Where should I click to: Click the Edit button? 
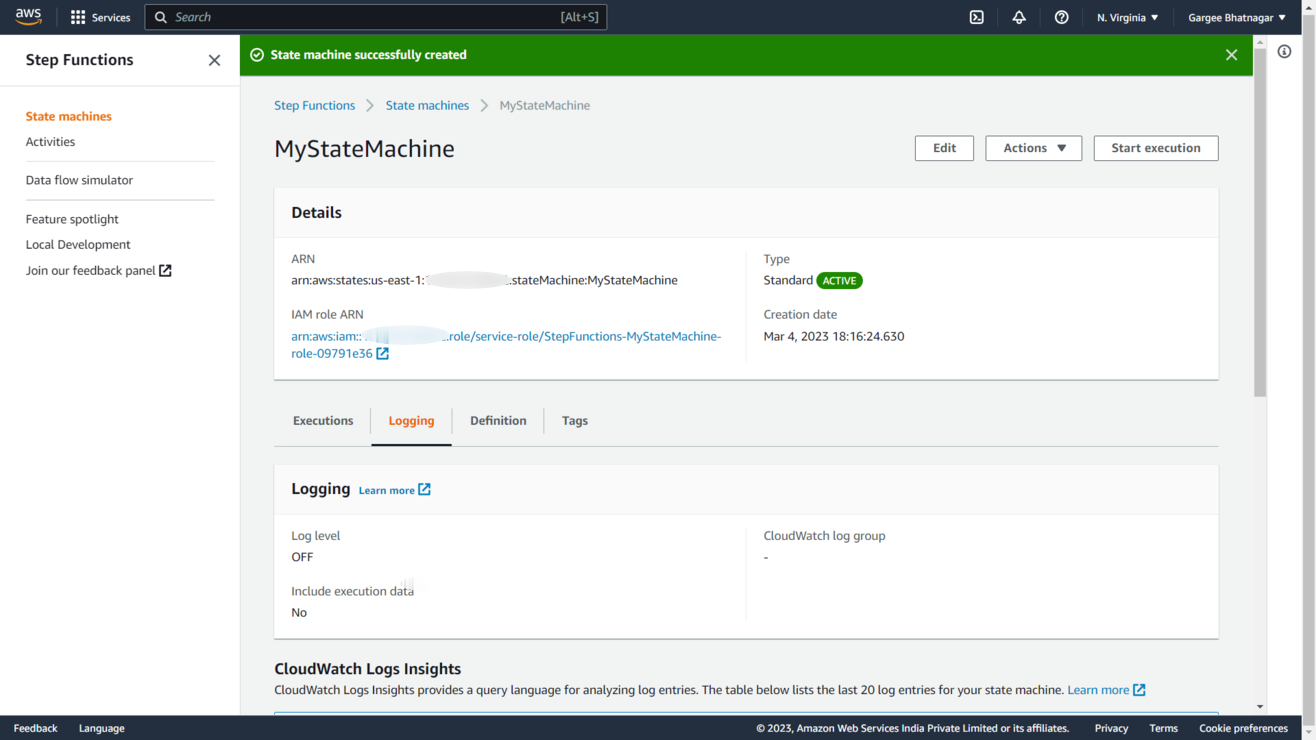coord(944,148)
